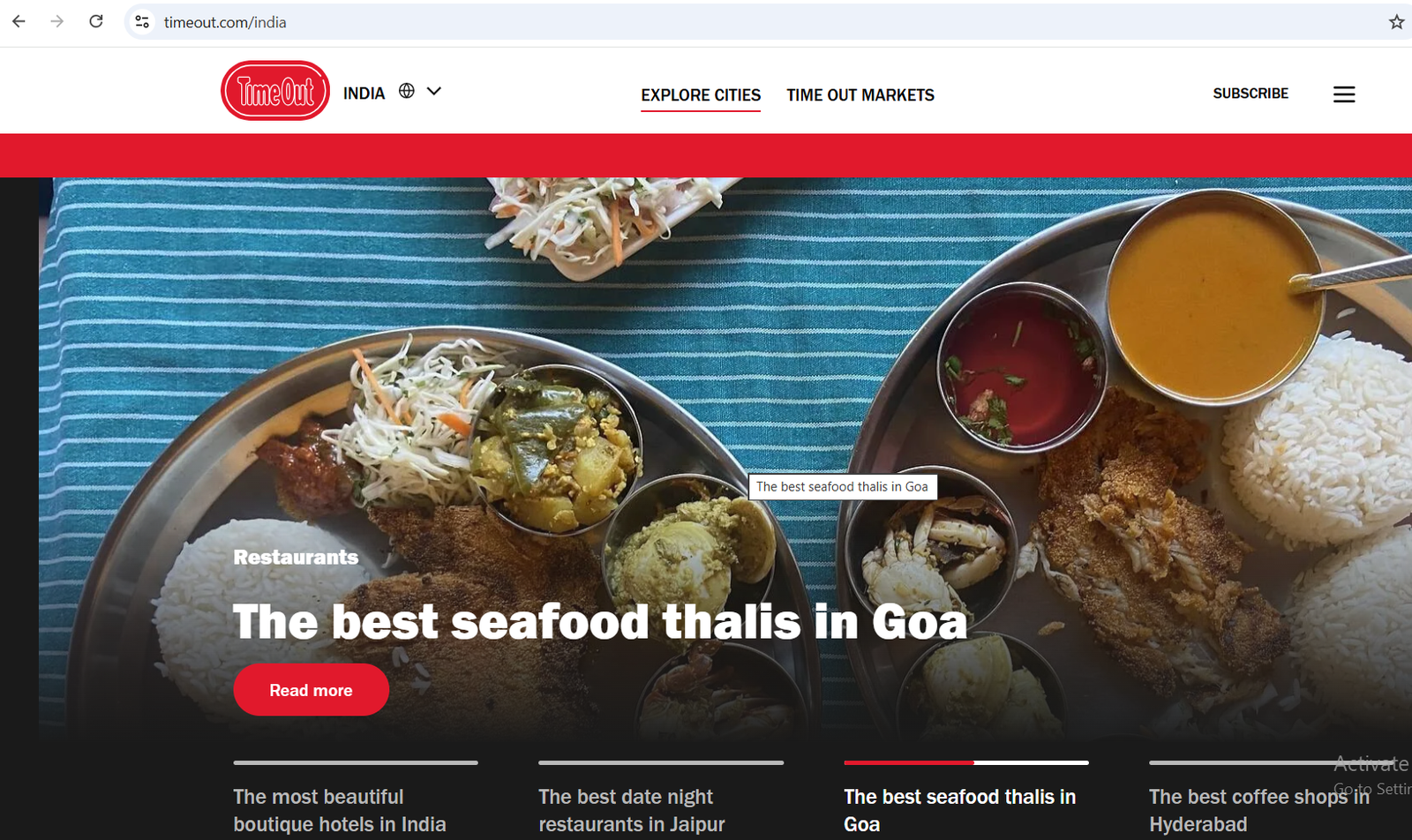Viewport: 1412px width, 840px height.
Task: Click the red progress bar above seafood thalis
Action: point(909,762)
